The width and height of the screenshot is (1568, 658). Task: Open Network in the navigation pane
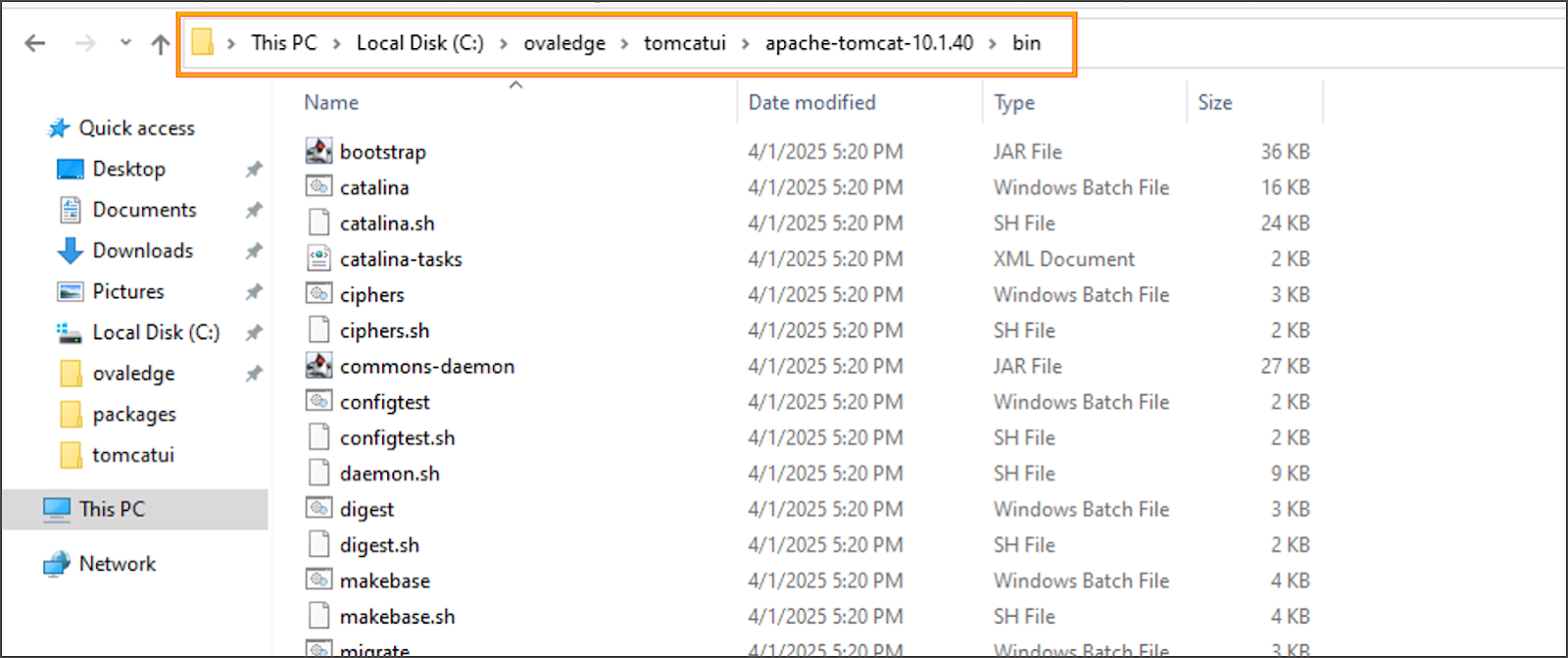pos(117,564)
